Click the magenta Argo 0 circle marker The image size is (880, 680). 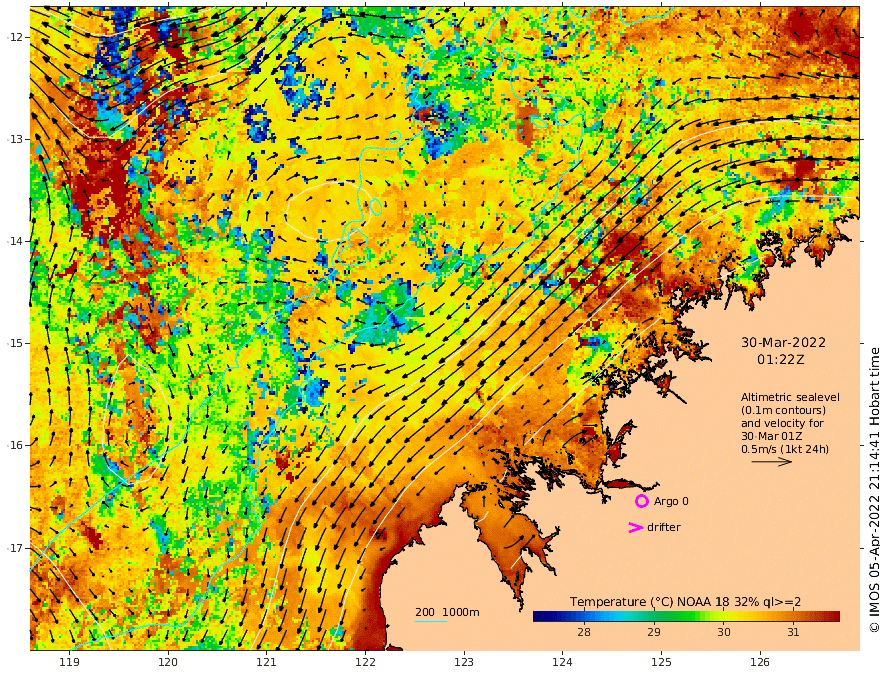click(x=641, y=501)
